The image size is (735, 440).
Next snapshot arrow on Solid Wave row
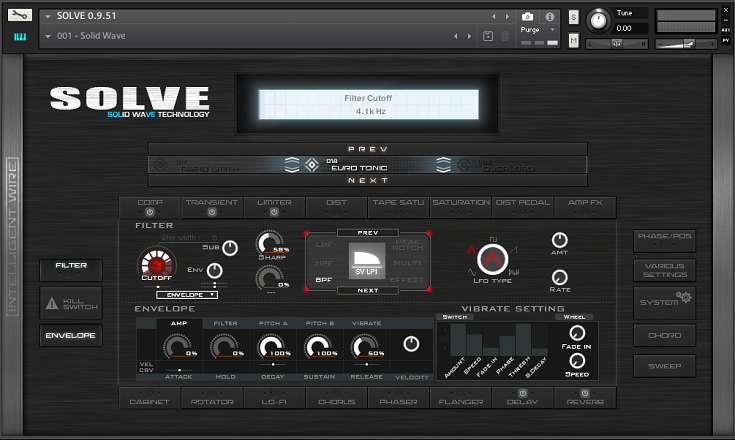click(469, 36)
